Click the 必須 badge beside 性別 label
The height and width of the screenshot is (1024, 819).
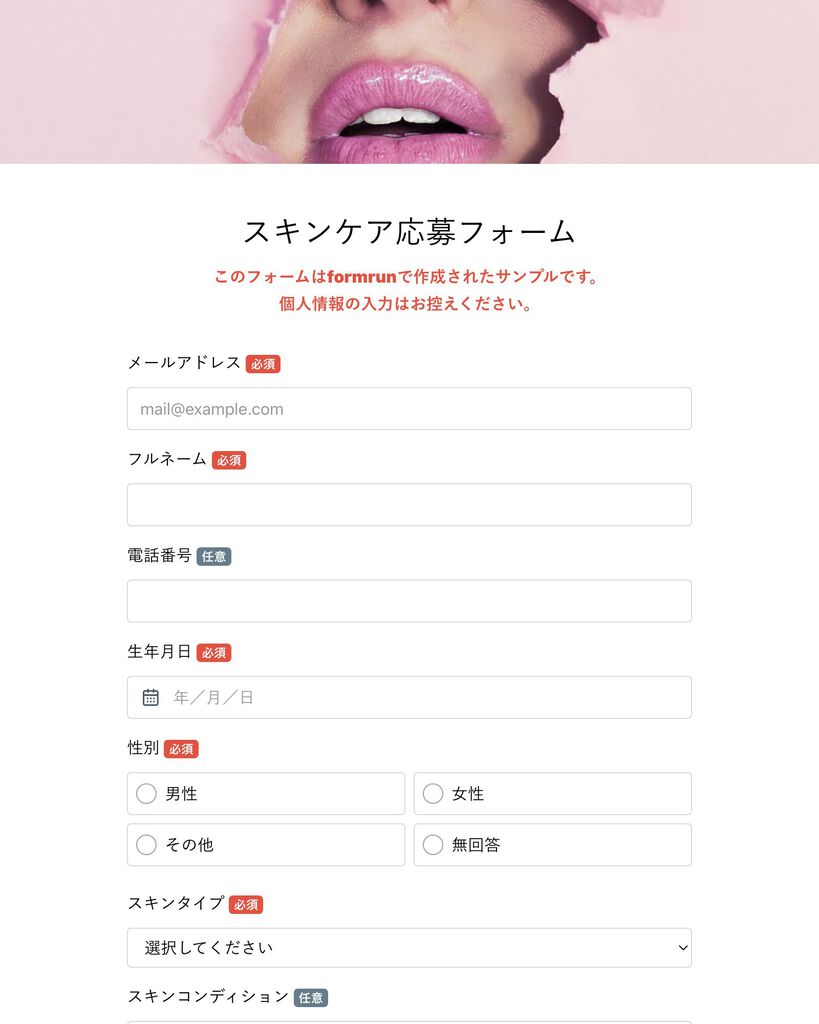[181, 749]
